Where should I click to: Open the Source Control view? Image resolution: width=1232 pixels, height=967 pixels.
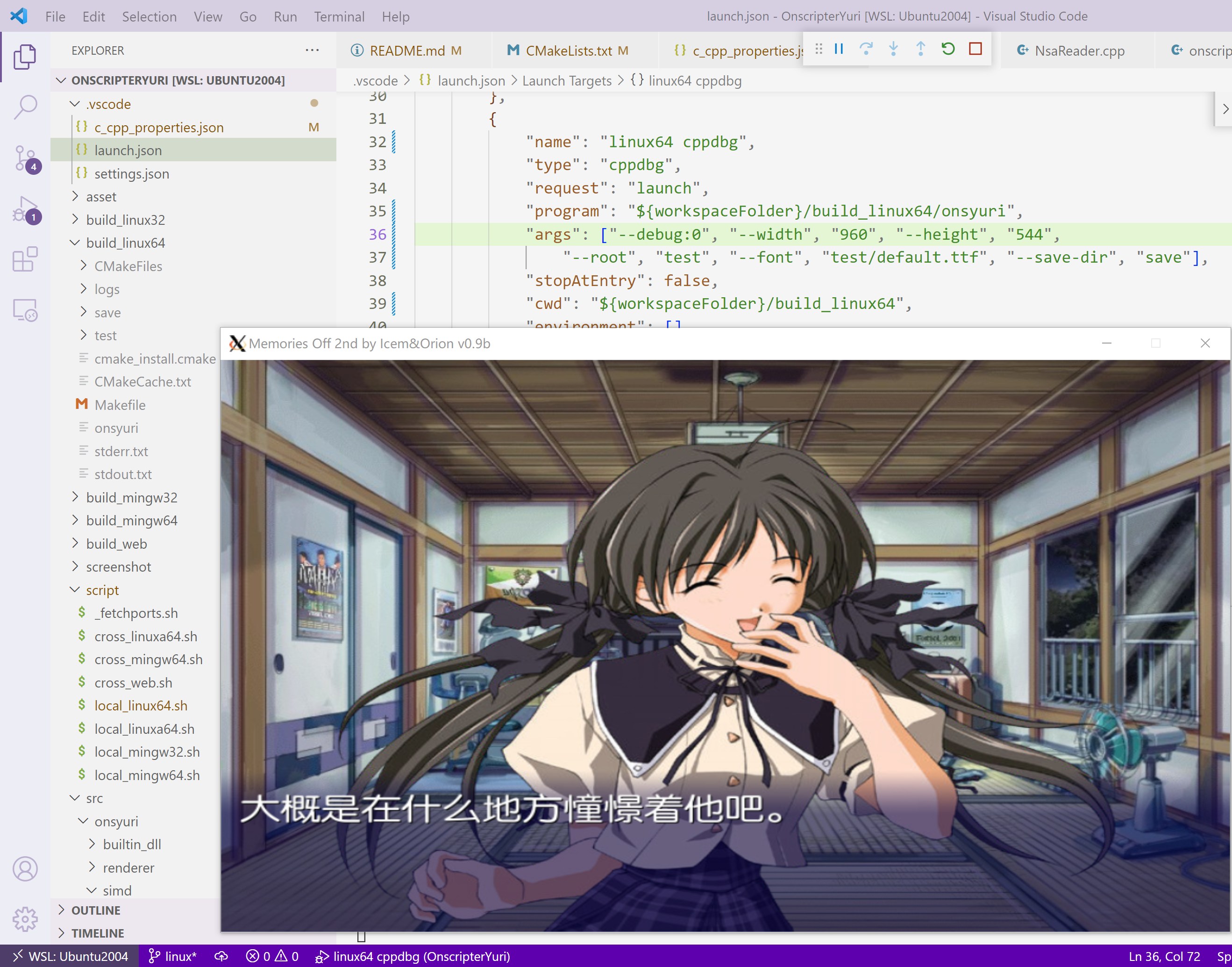coord(25,158)
